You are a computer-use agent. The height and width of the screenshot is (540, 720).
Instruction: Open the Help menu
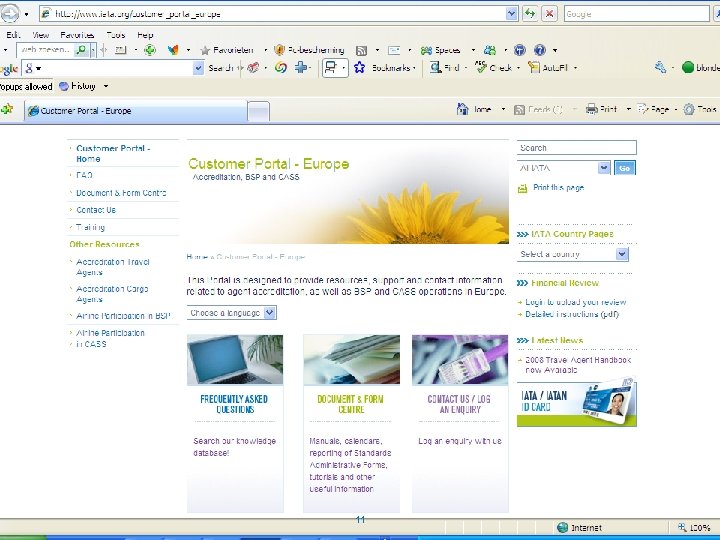click(x=145, y=35)
